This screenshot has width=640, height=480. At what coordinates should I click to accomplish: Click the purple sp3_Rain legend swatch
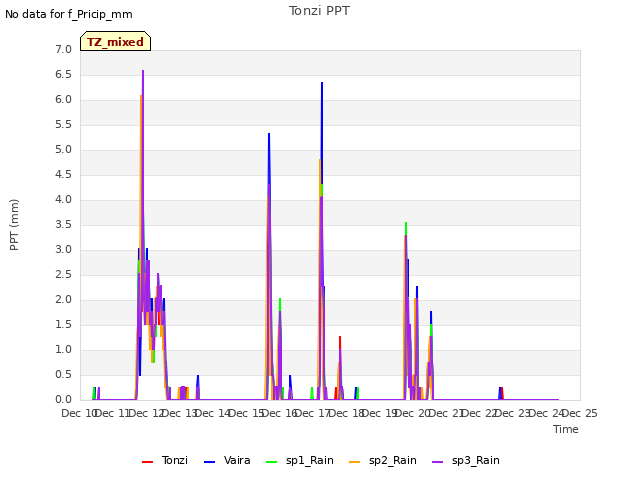coord(438,462)
